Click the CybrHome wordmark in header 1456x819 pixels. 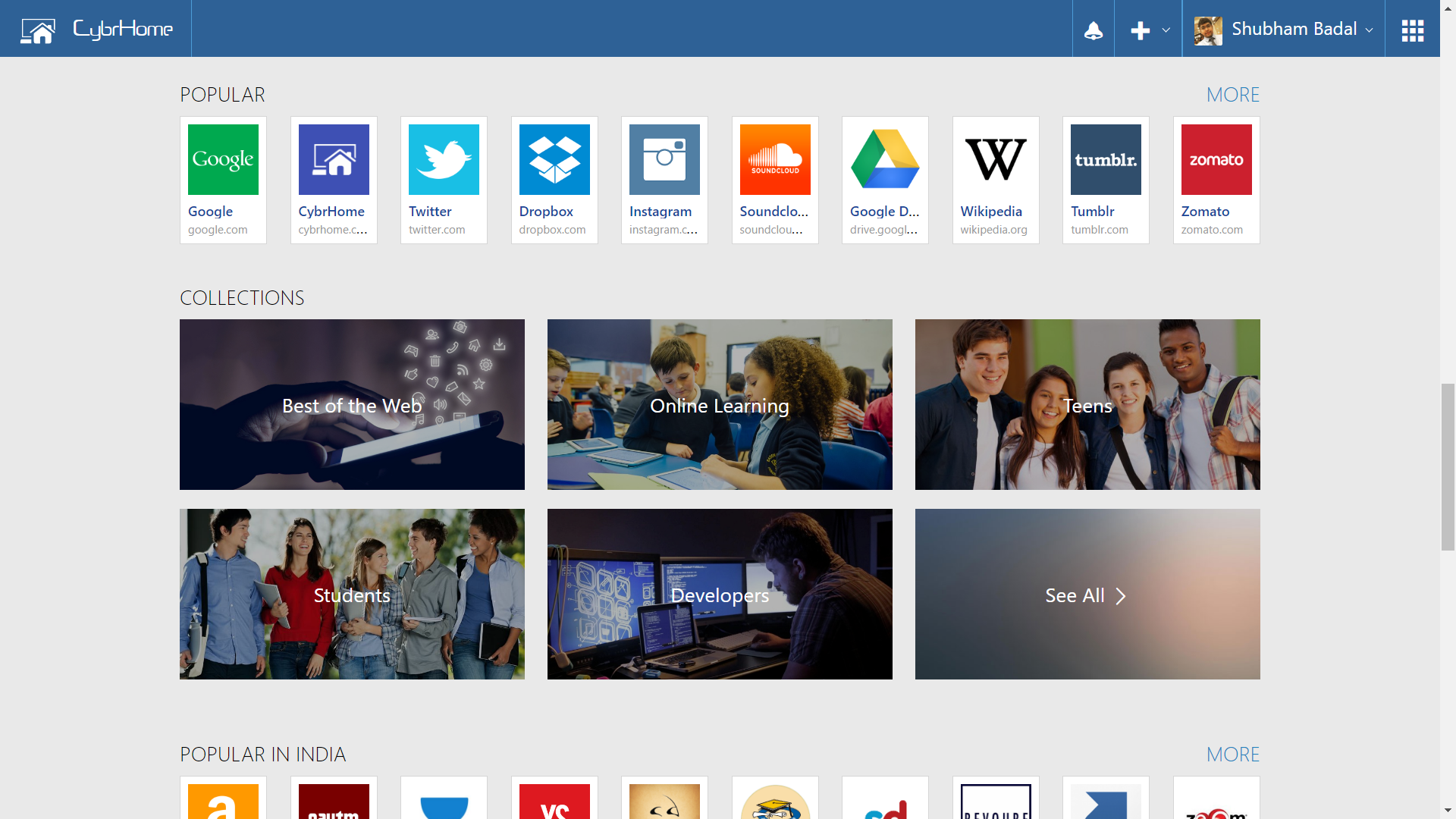[123, 30]
